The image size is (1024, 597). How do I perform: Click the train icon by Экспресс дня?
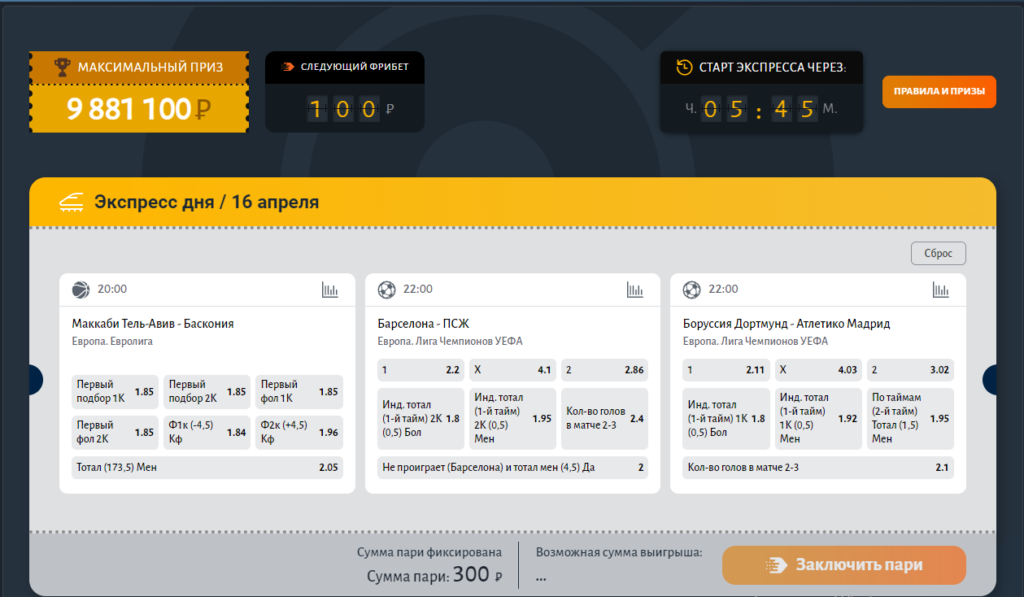coord(71,202)
